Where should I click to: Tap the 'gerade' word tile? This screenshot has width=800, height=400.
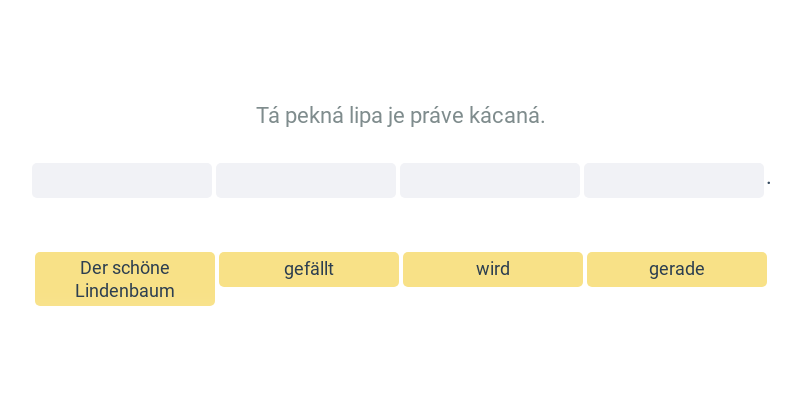point(677,269)
